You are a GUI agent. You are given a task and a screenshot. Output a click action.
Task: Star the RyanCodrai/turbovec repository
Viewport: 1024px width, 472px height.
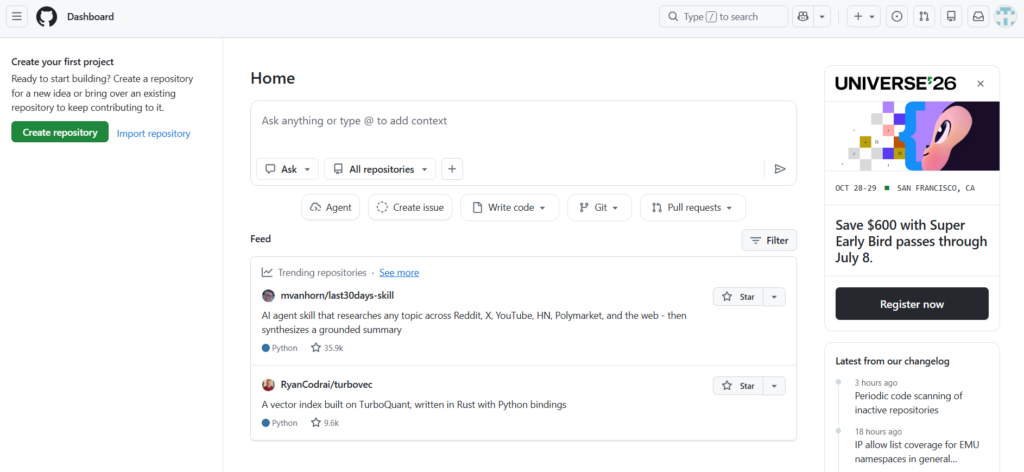click(738, 386)
